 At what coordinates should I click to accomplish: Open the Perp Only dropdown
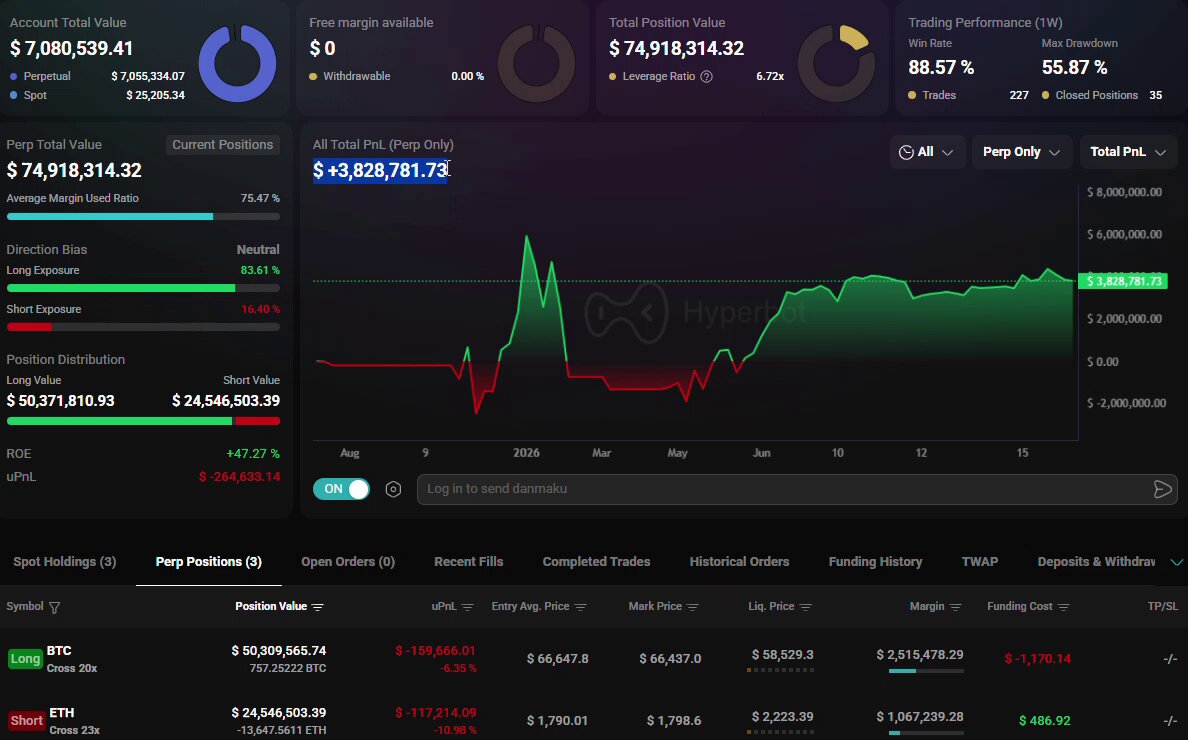pyautogui.click(x=1021, y=152)
